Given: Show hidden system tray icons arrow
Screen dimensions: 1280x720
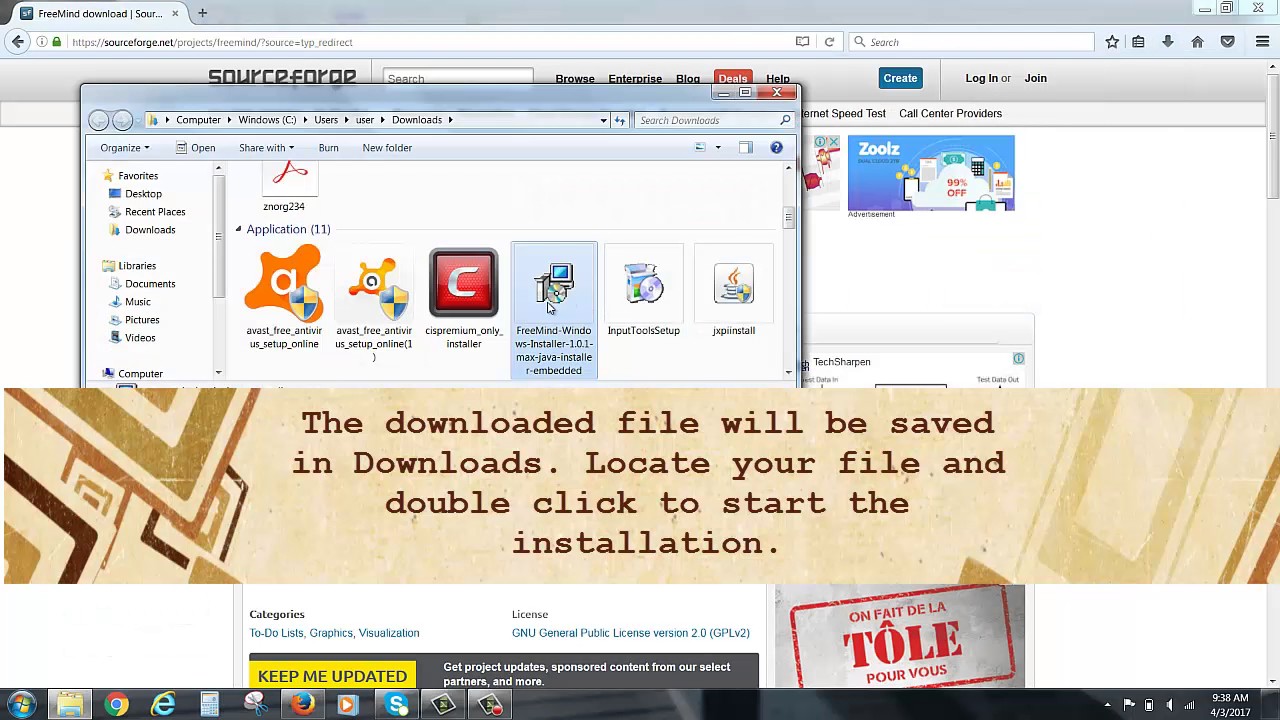Looking at the screenshot, I should coord(1107,705).
